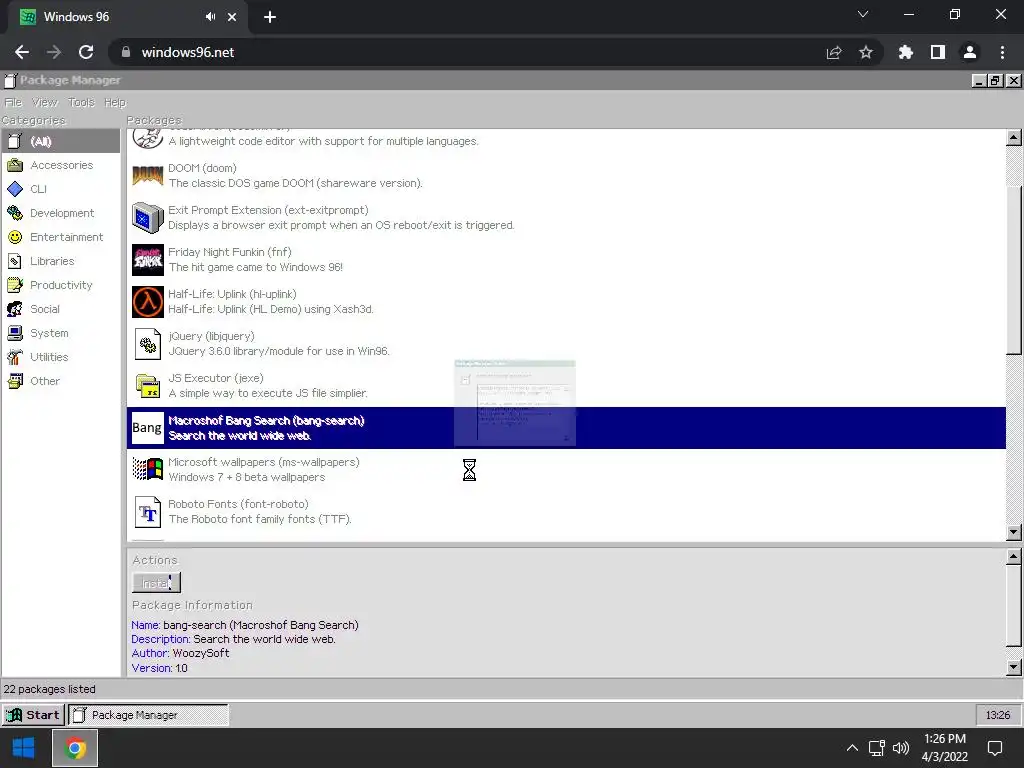This screenshot has height=768, width=1024.
Task: Click Chrome icon in Windows taskbar
Action: click(75, 748)
